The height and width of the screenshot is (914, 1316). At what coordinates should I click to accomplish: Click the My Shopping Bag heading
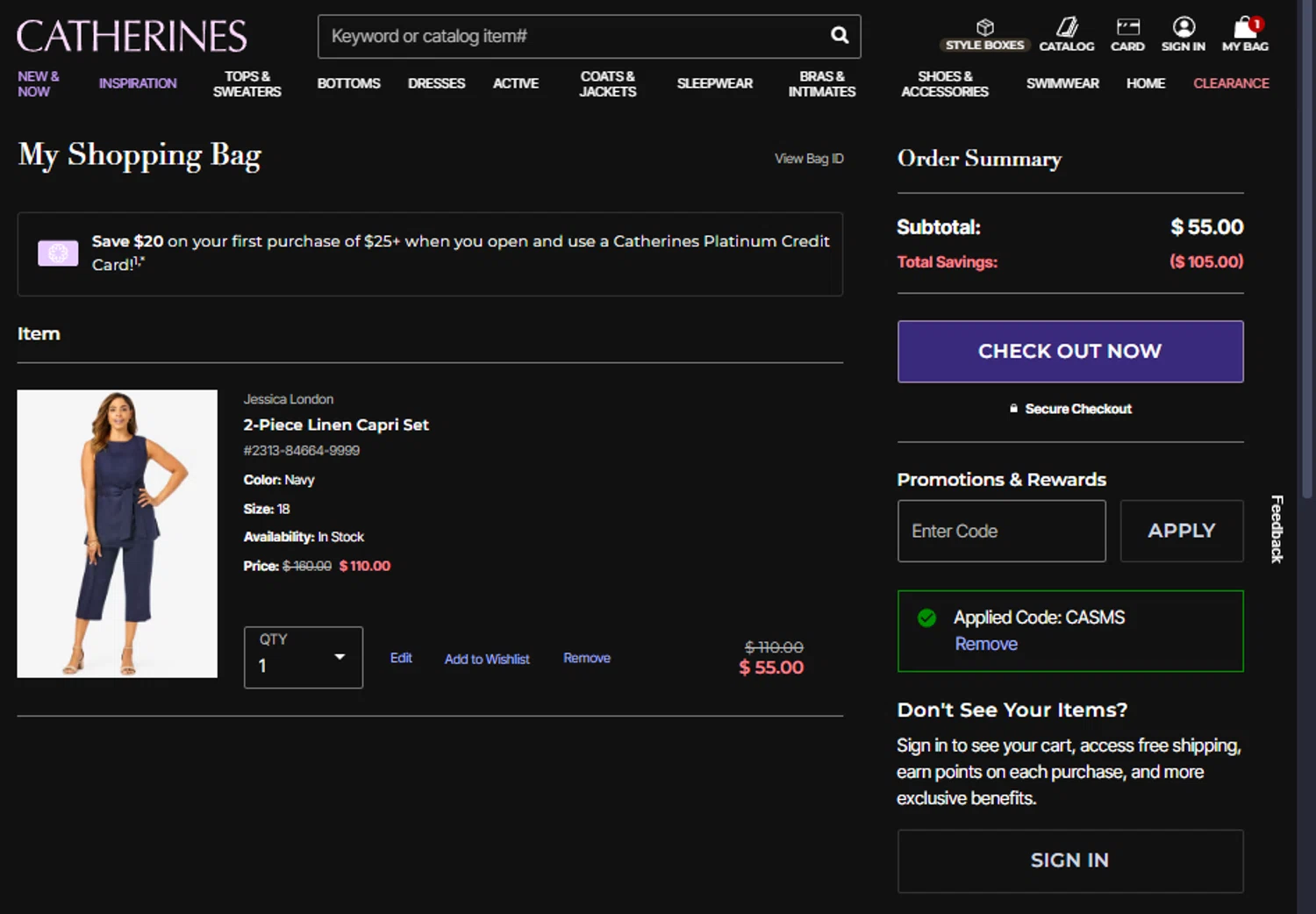point(139,155)
